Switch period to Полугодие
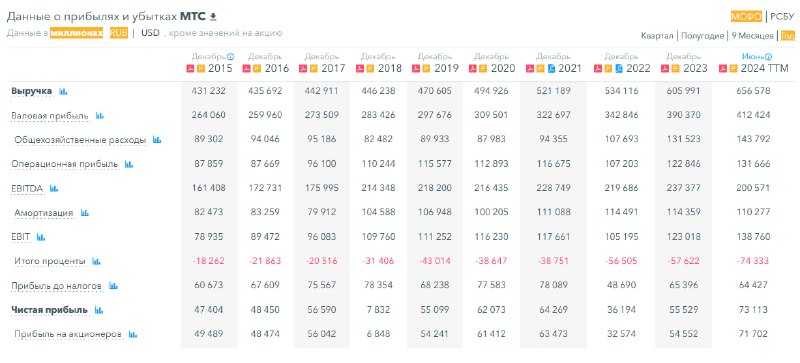 click(701, 36)
